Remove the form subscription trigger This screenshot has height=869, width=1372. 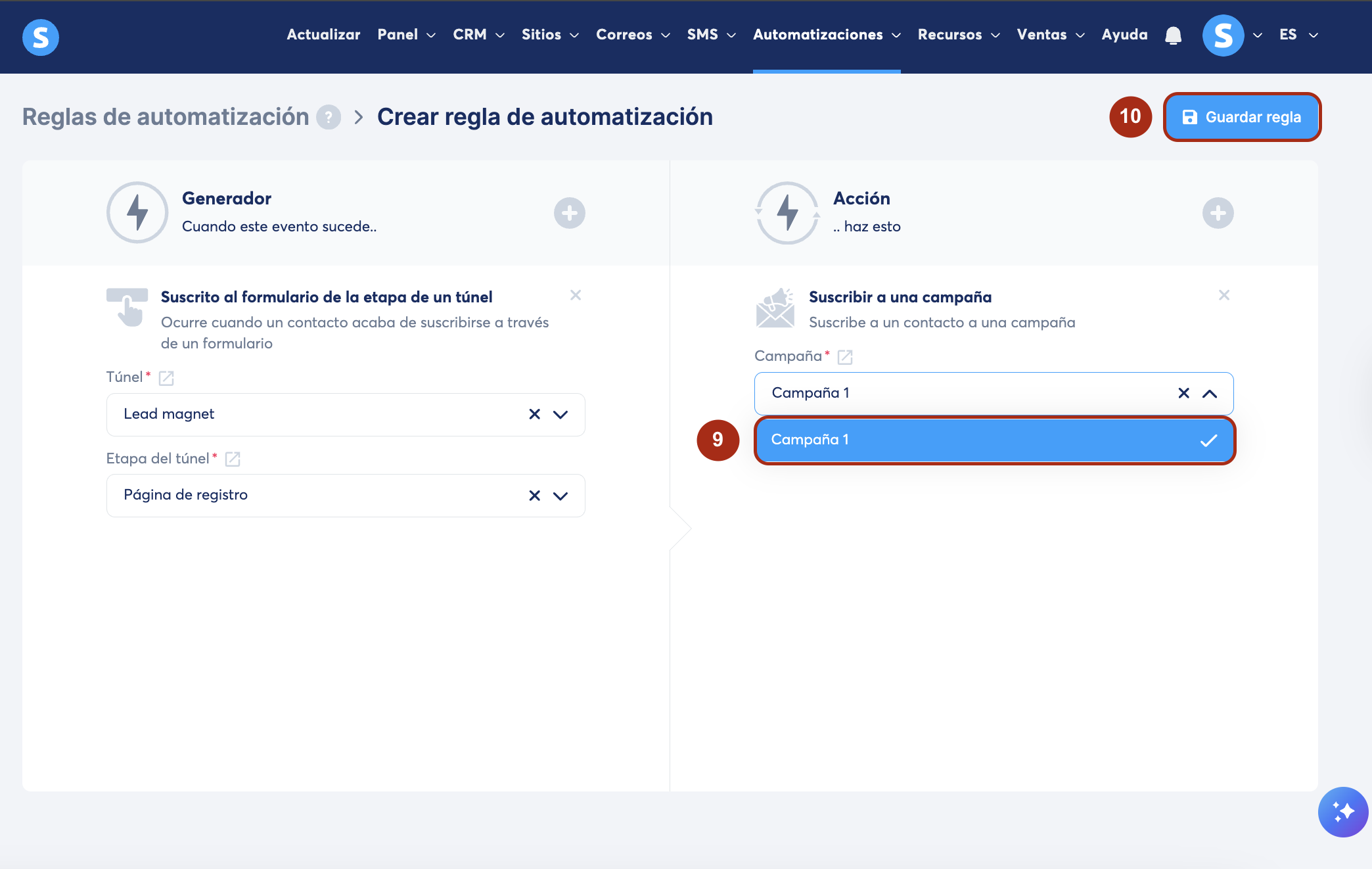pyautogui.click(x=576, y=295)
